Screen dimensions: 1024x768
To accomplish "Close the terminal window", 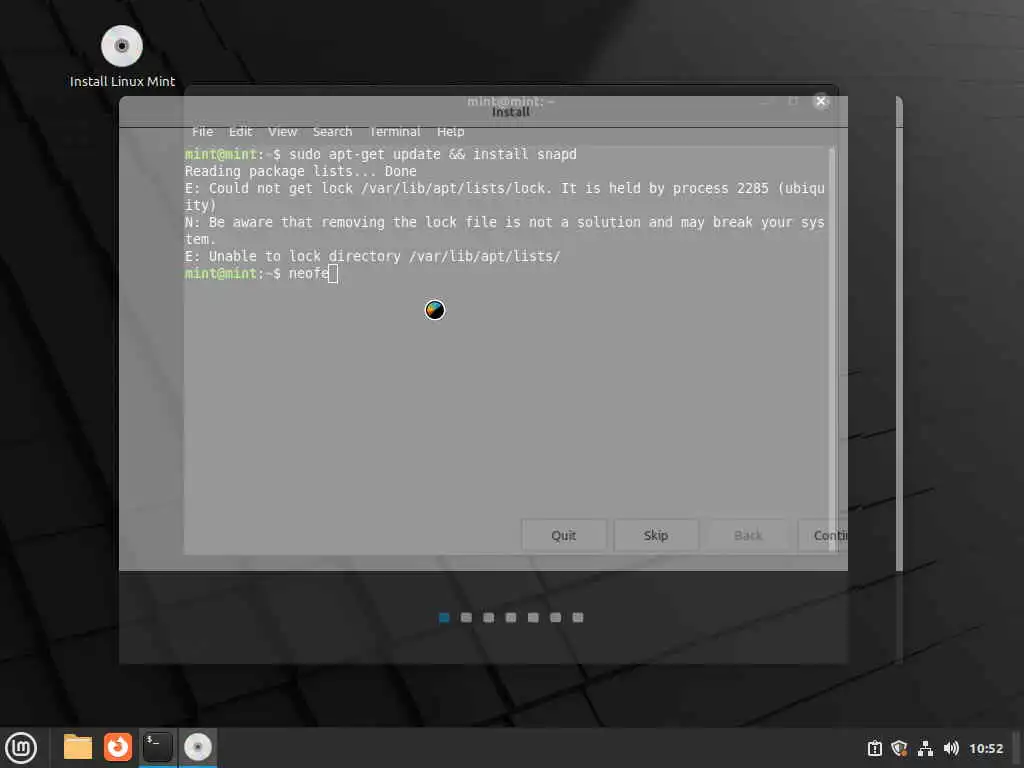I will (821, 101).
